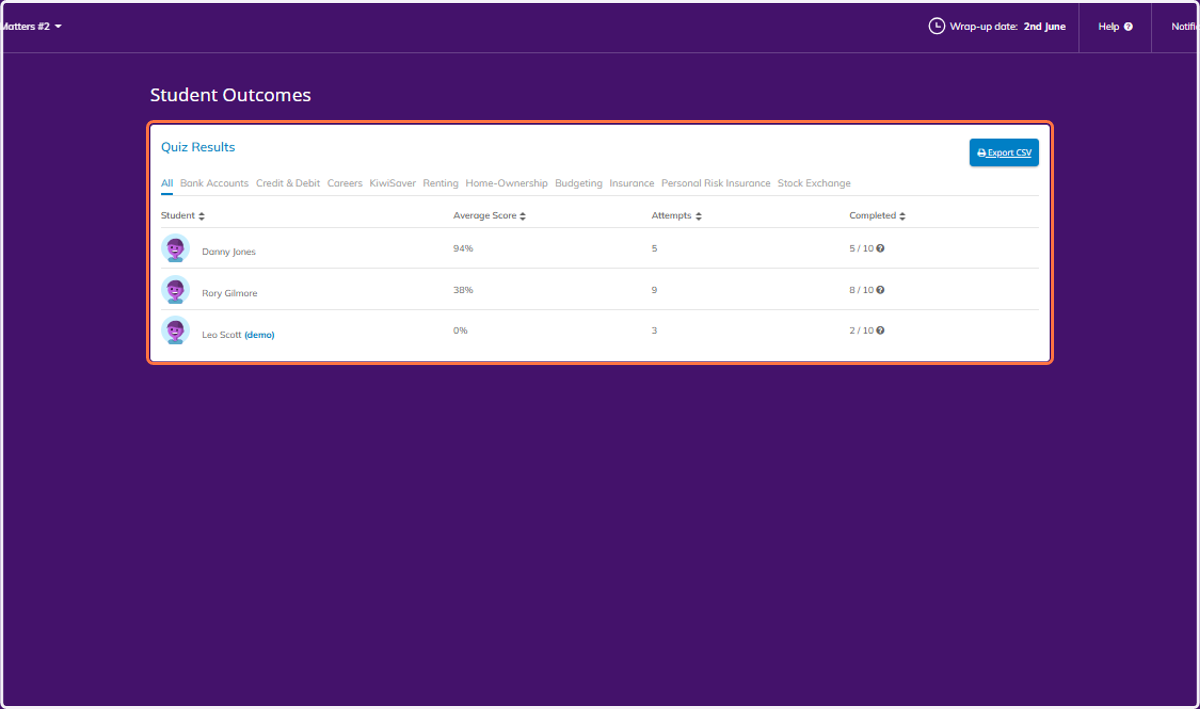Click Rory Gilmore avatar icon

click(175, 290)
